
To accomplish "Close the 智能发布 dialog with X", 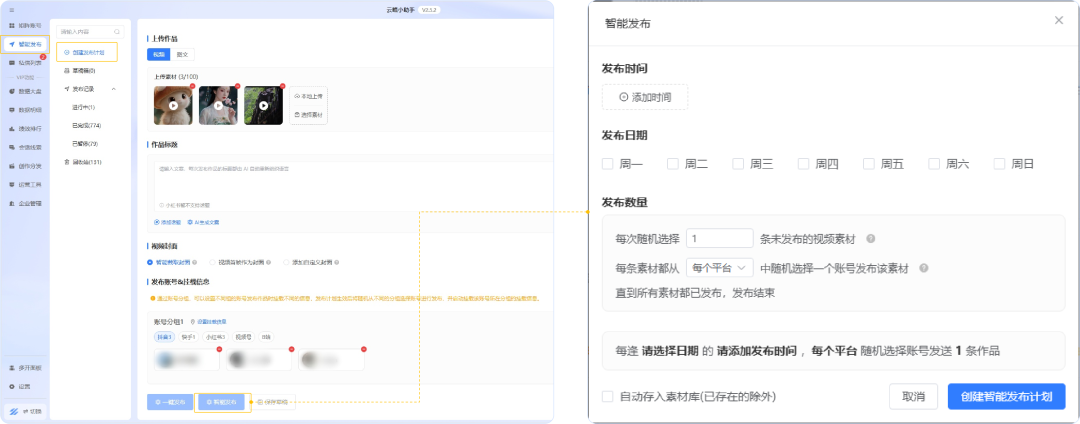I will coord(1058,20).
